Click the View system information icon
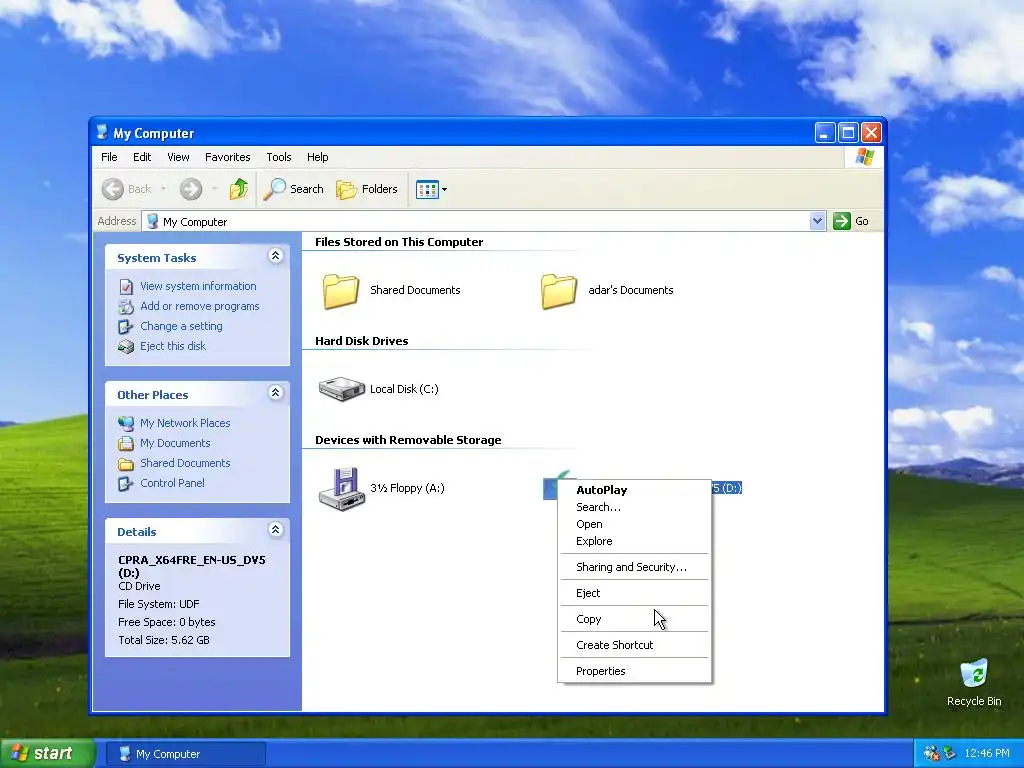Screen dimensions: 1024x768 coord(126,287)
